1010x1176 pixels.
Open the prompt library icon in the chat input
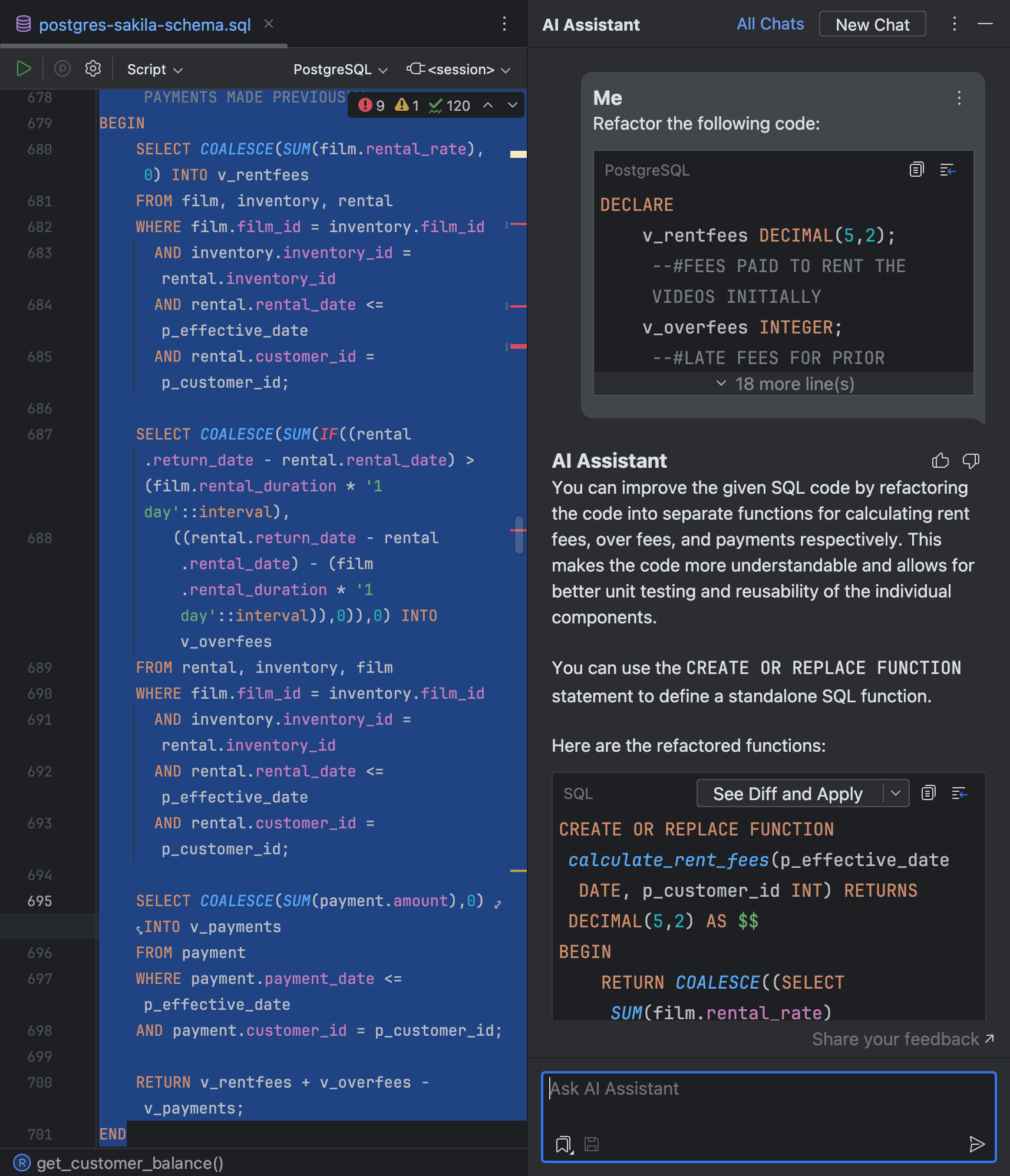(x=564, y=1144)
